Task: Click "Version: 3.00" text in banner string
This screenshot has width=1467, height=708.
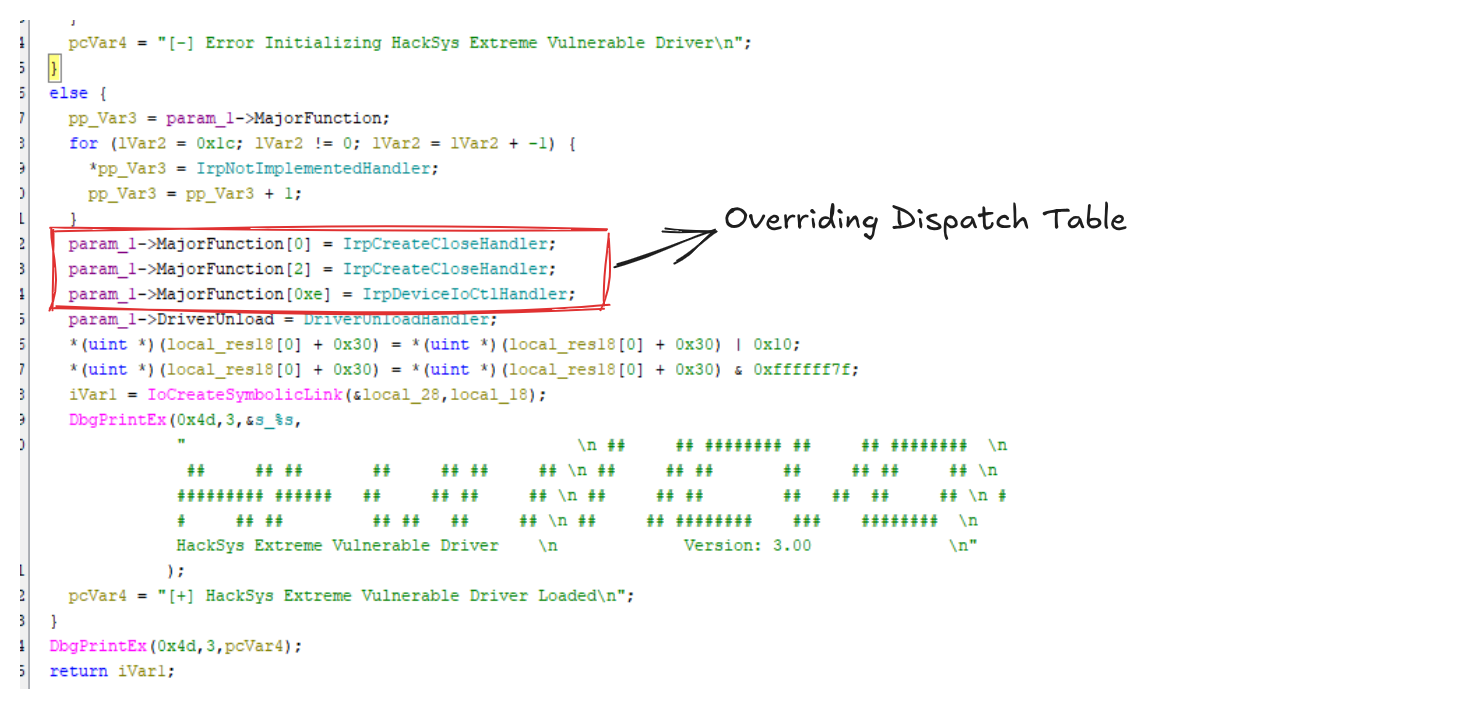Action: pos(747,545)
